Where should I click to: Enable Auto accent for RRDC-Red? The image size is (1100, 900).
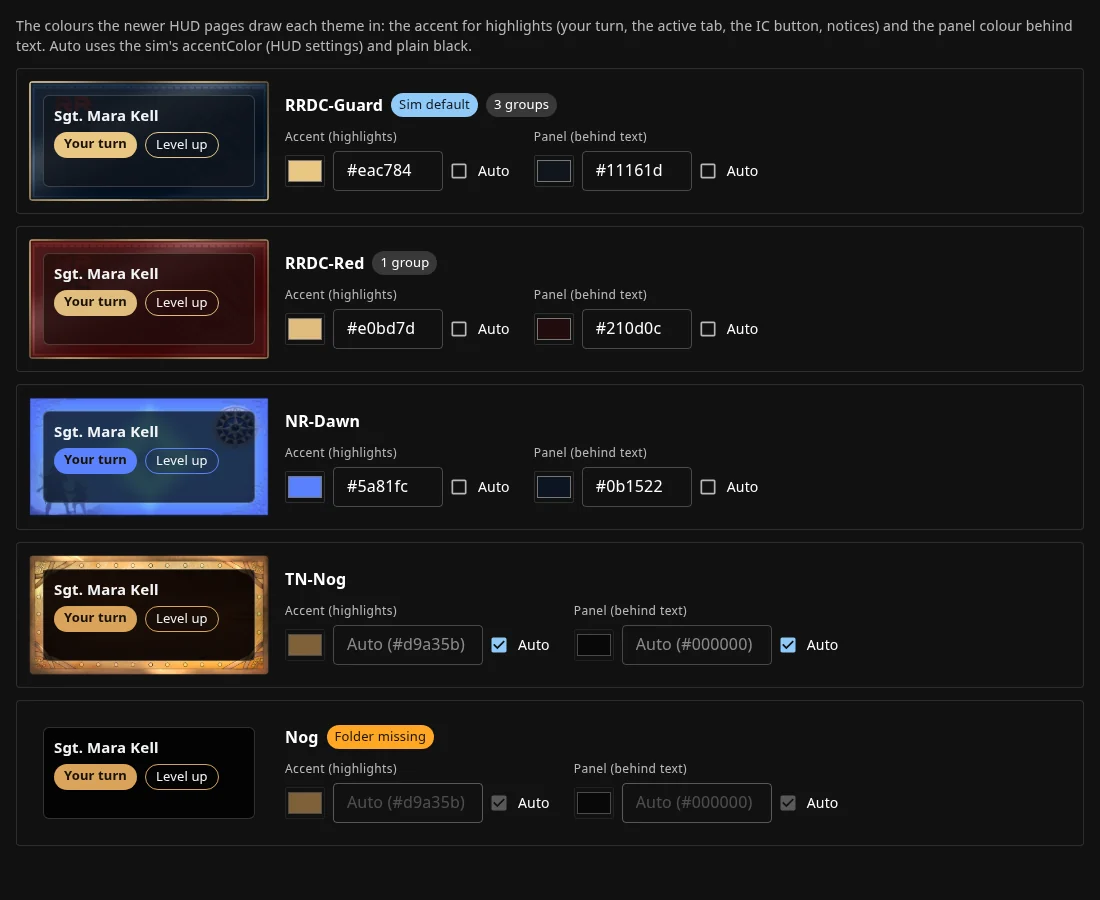tap(459, 329)
